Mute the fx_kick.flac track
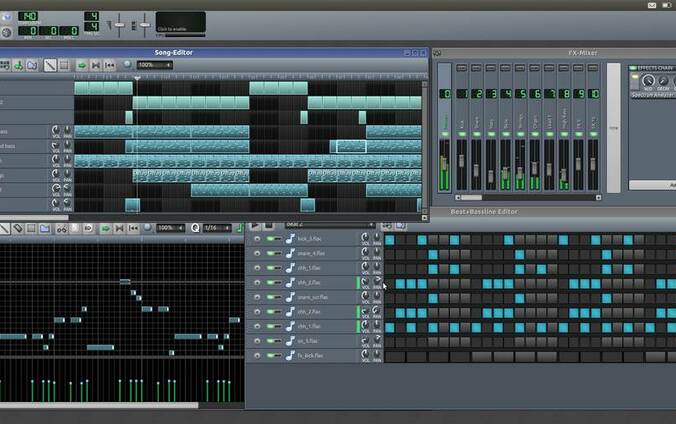Screen dimensions: 676x424 click(272, 355)
